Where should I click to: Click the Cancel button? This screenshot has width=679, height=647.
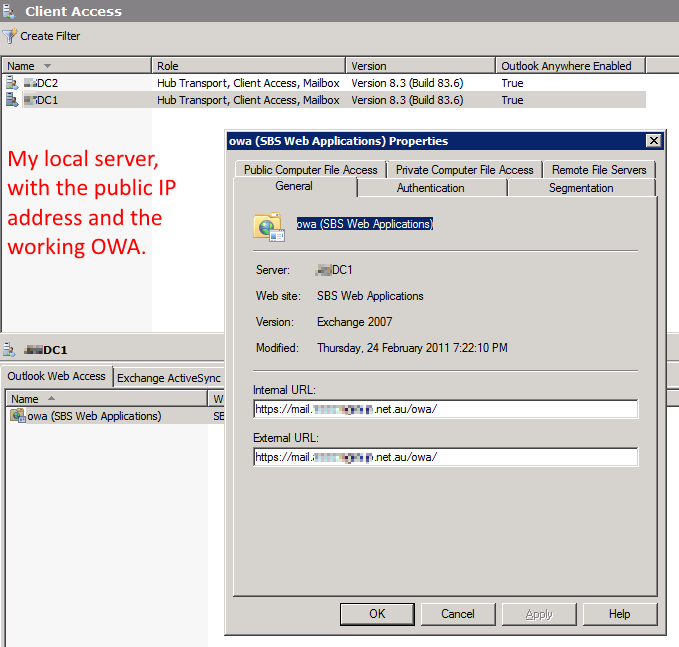[x=458, y=614]
